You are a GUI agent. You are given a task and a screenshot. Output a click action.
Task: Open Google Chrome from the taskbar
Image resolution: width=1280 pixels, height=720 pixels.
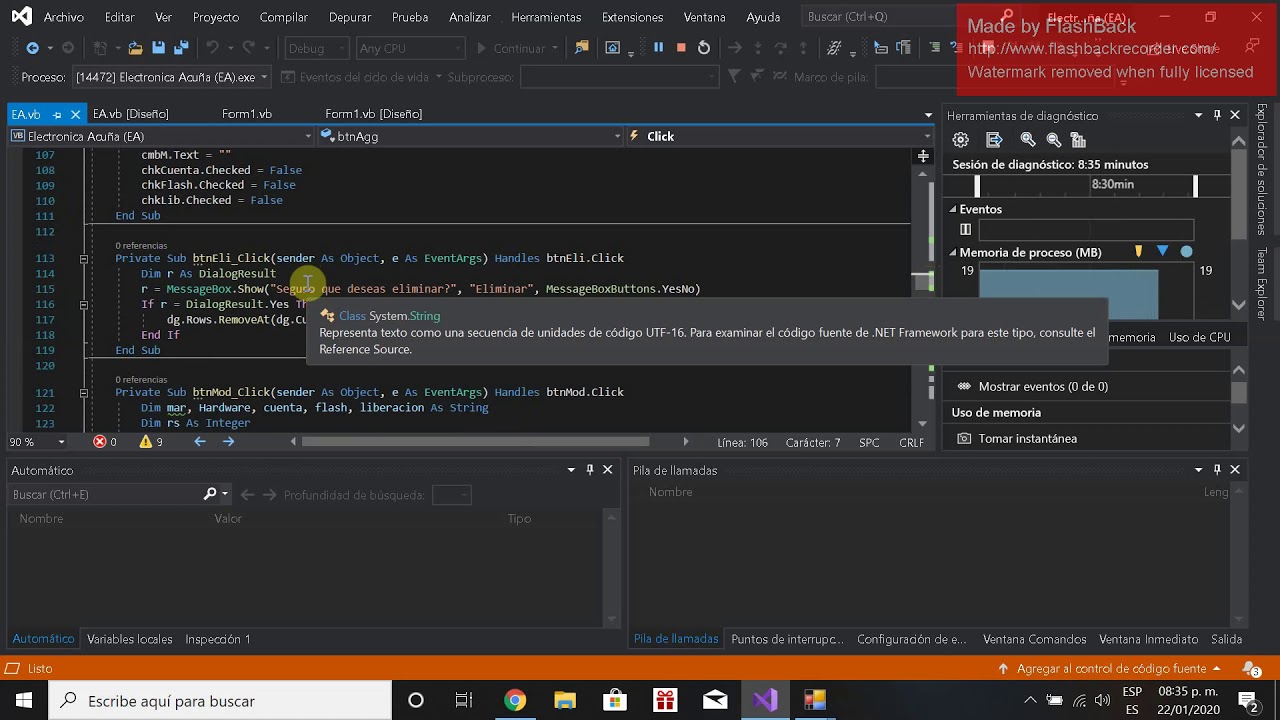click(515, 700)
